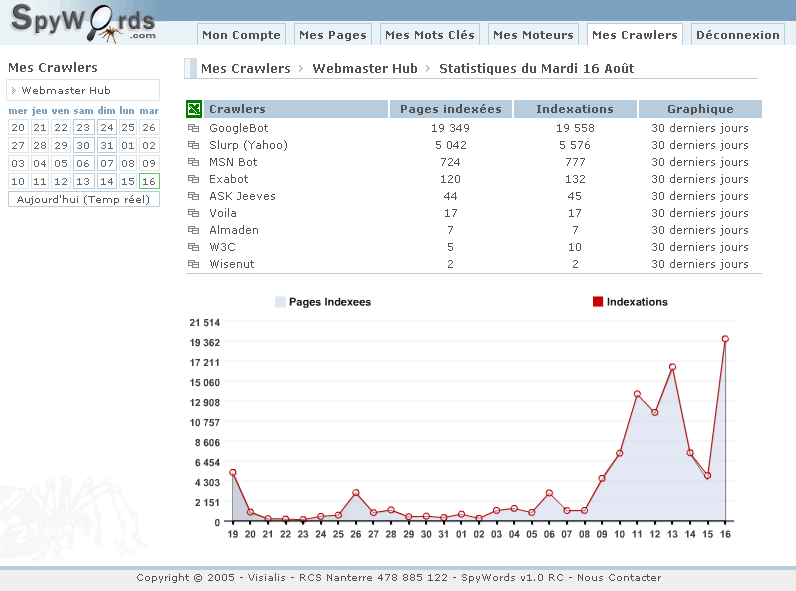The height and width of the screenshot is (591, 796).
Task: Open Mes Moteurs tab
Action: [533, 35]
